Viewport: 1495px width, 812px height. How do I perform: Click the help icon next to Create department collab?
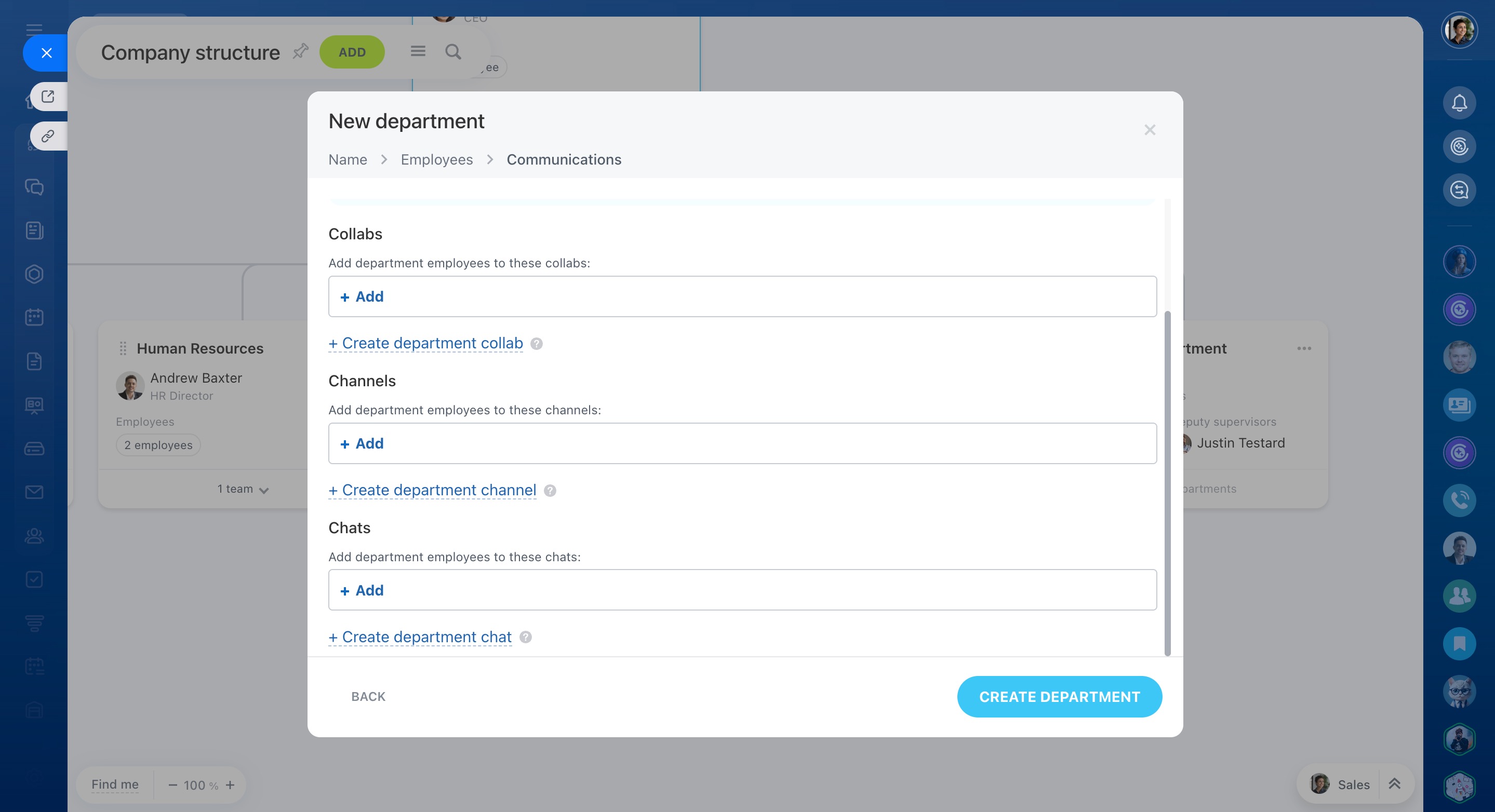tap(536, 344)
